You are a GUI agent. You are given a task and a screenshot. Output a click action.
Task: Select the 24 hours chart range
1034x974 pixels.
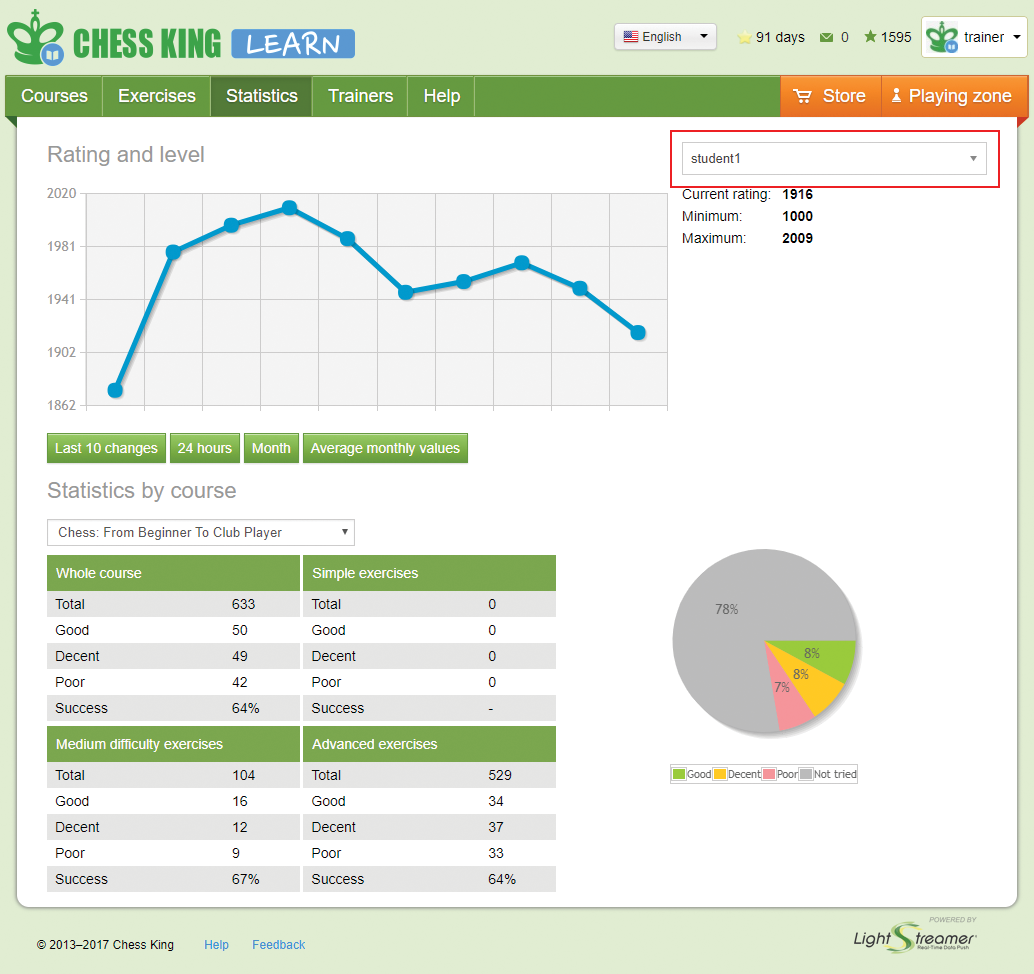pos(205,448)
